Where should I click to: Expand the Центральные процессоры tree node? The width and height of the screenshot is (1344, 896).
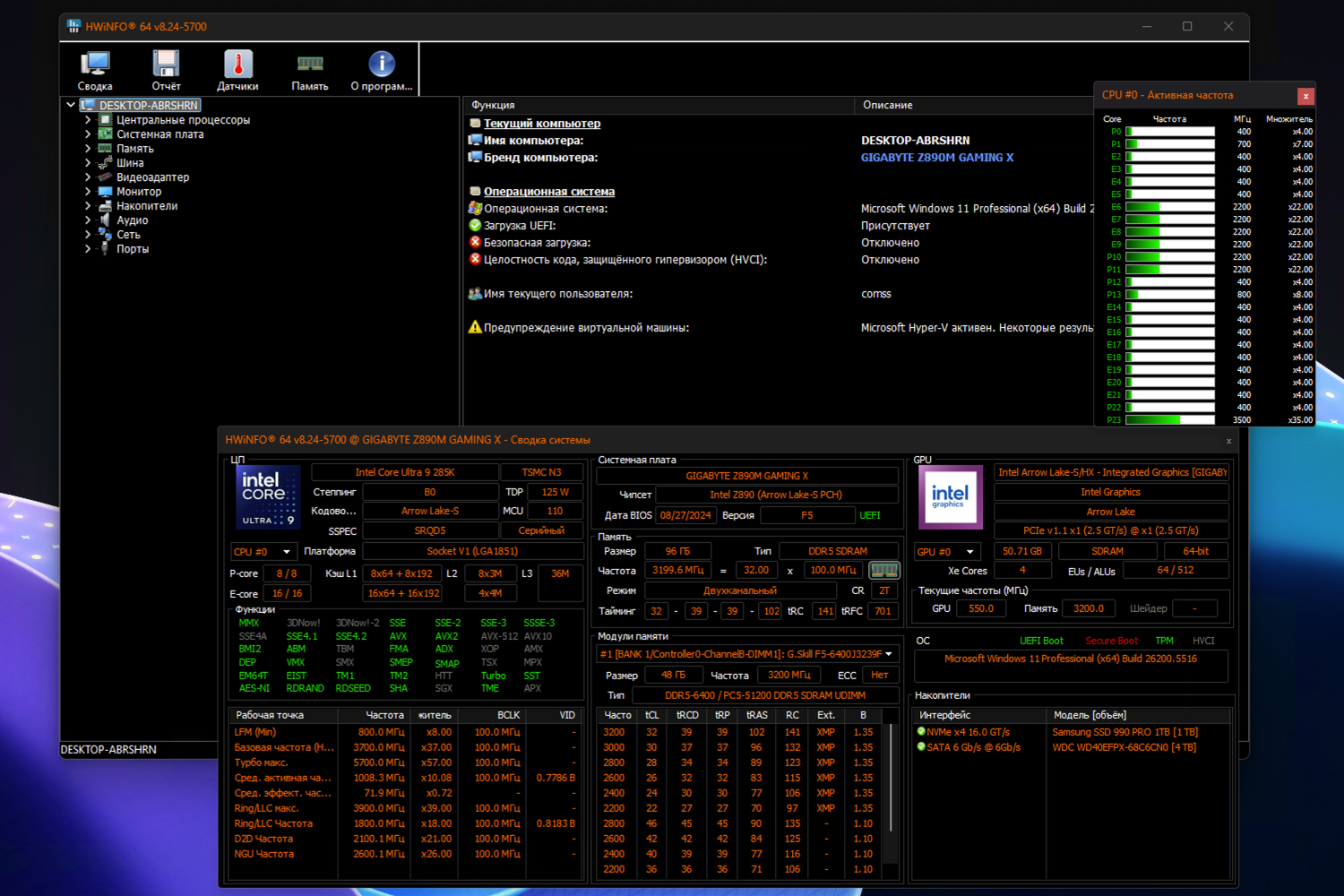(88, 120)
